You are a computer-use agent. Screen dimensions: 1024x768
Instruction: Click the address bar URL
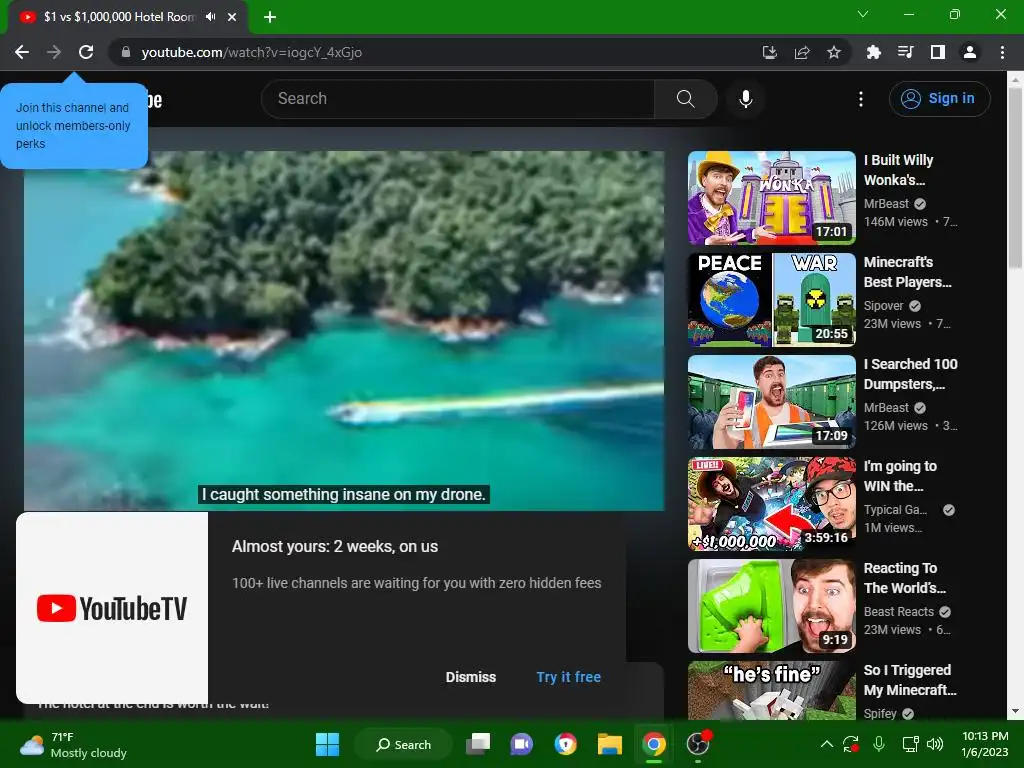[251, 52]
